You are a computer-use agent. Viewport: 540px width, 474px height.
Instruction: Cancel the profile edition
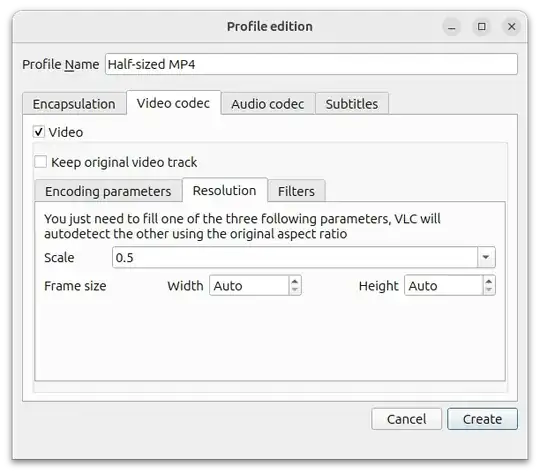[406, 419]
